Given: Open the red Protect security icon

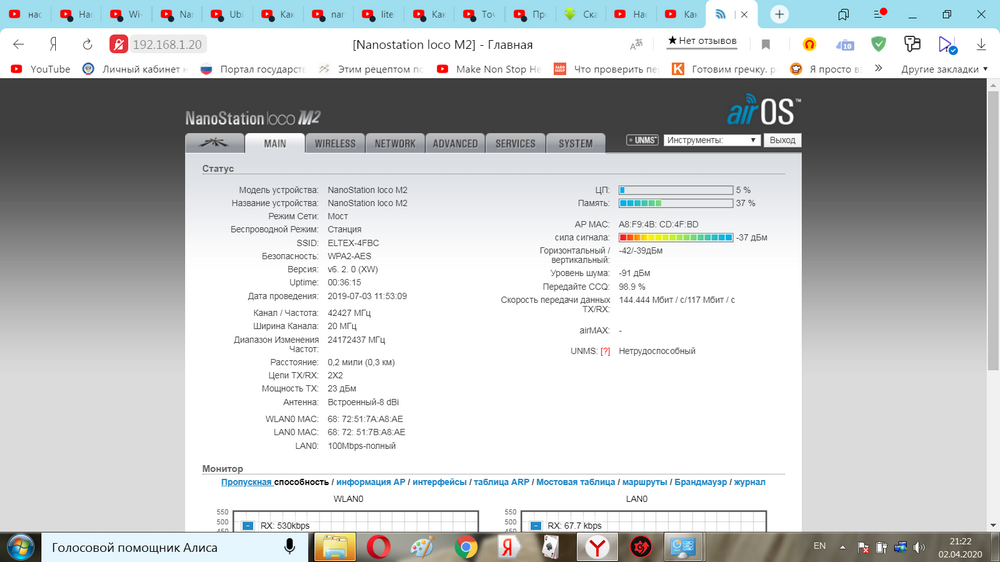Looking at the screenshot, I should (119, 44).
